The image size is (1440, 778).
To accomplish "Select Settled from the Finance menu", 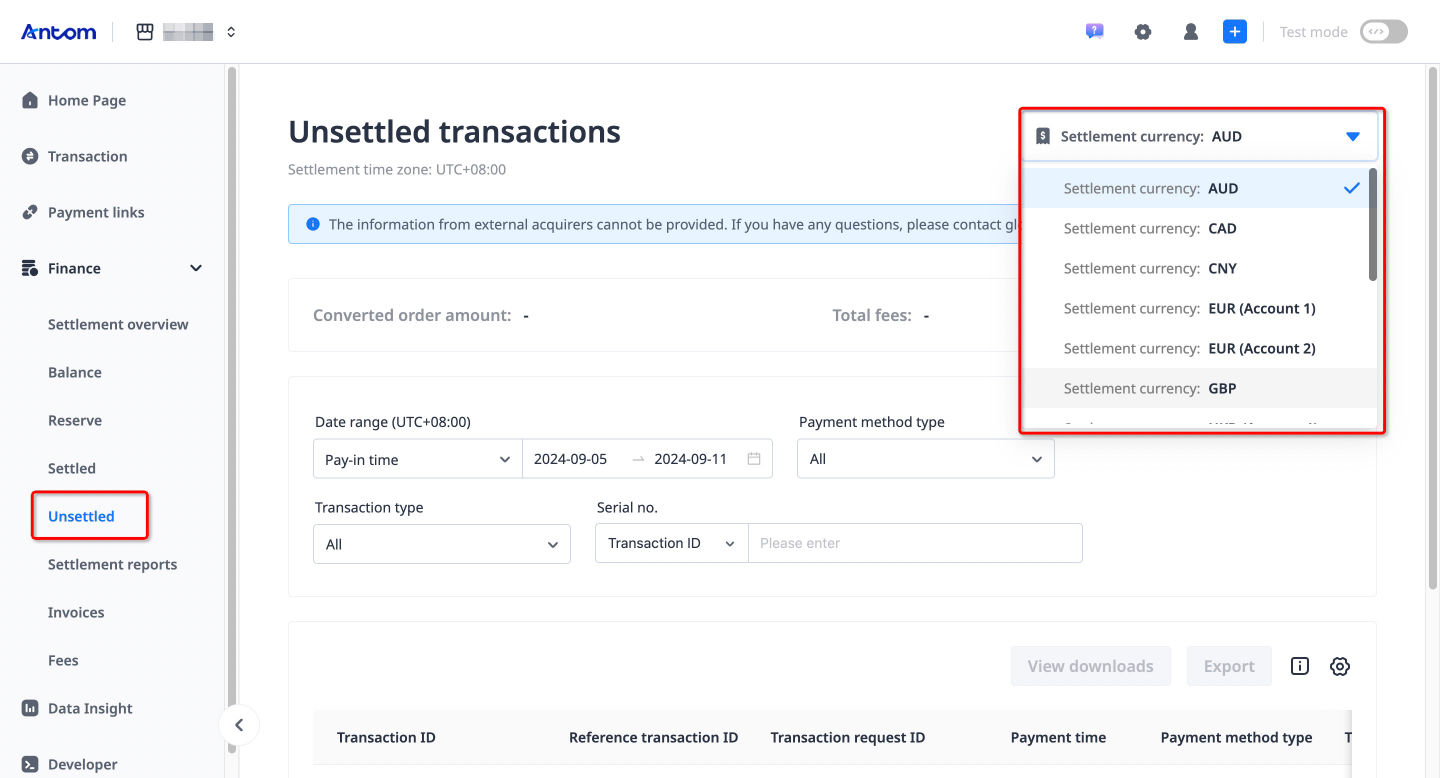I will [x=71, y=468].
